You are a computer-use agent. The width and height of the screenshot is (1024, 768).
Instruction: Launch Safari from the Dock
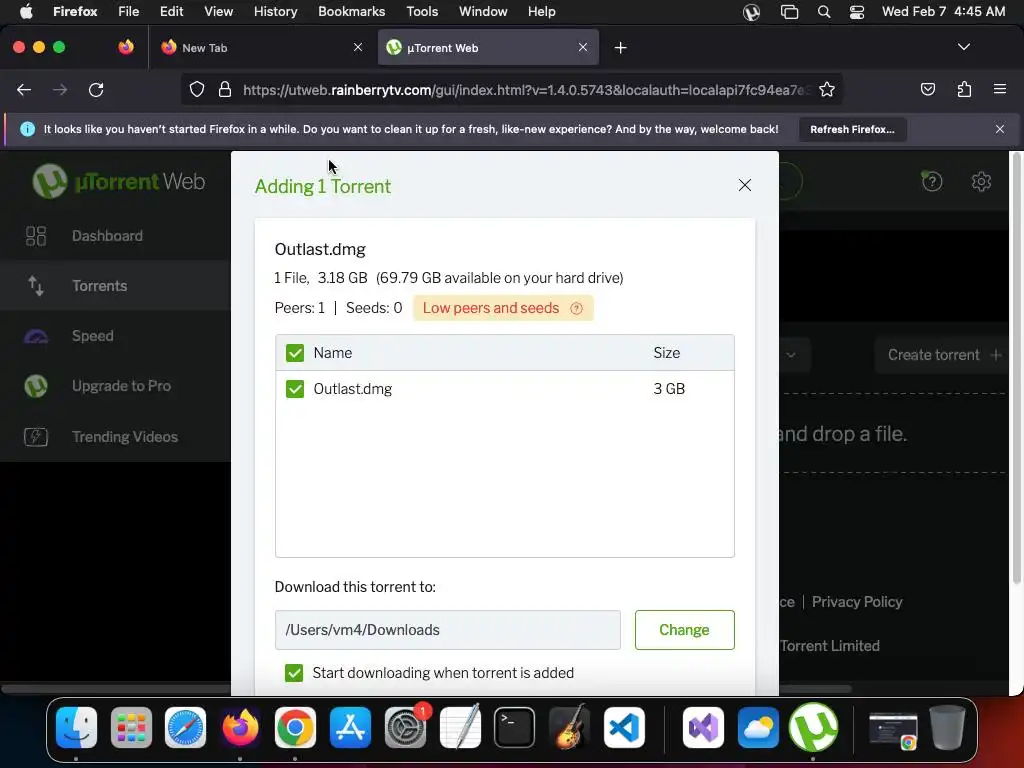[x=185, y=727]
